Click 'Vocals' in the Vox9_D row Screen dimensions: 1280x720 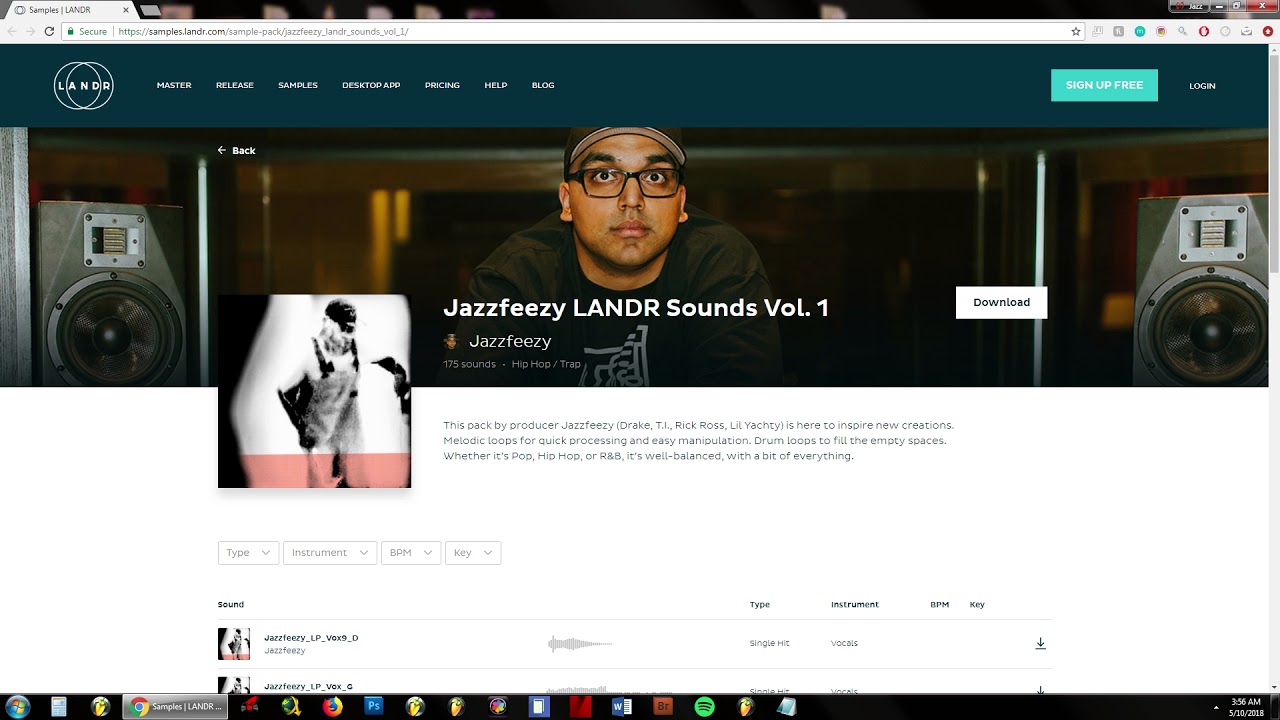pyautogui.click(x=844, y=643)
